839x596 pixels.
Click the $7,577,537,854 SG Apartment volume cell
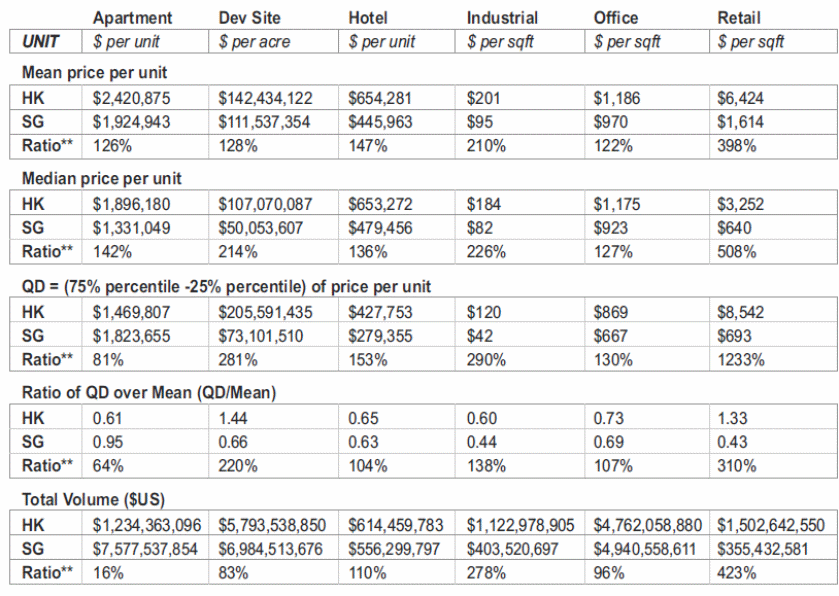pos(147,550)
